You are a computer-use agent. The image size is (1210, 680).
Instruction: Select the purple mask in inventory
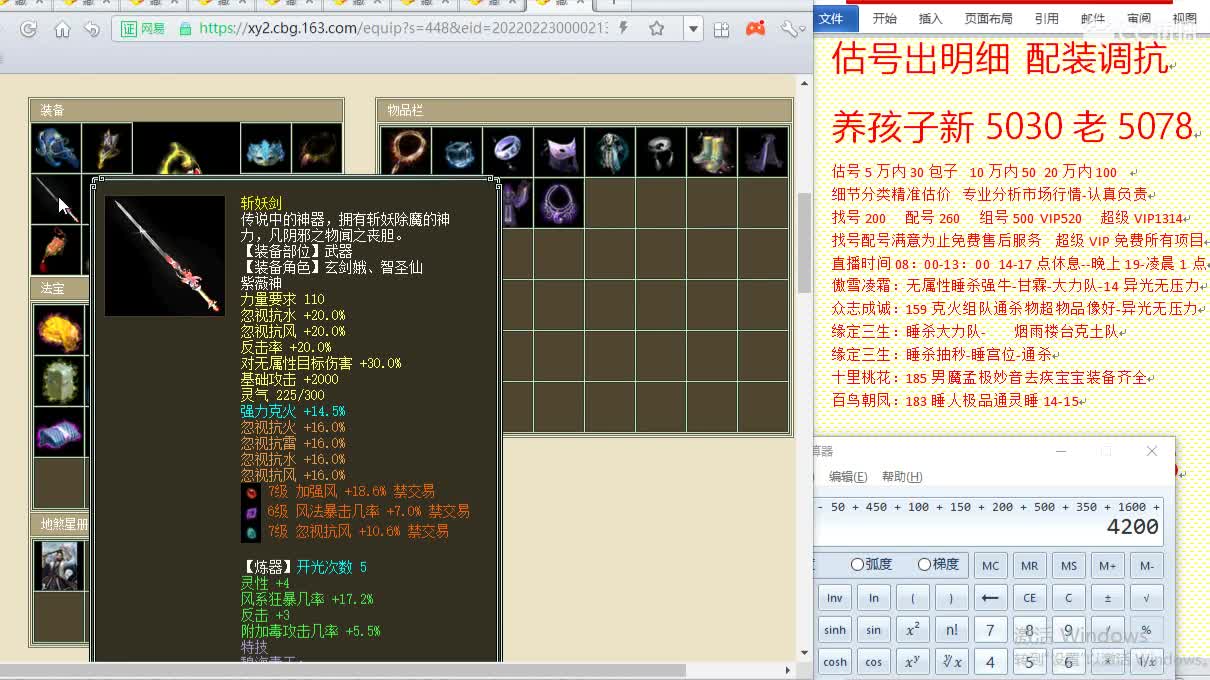click(x=559, y=151)
